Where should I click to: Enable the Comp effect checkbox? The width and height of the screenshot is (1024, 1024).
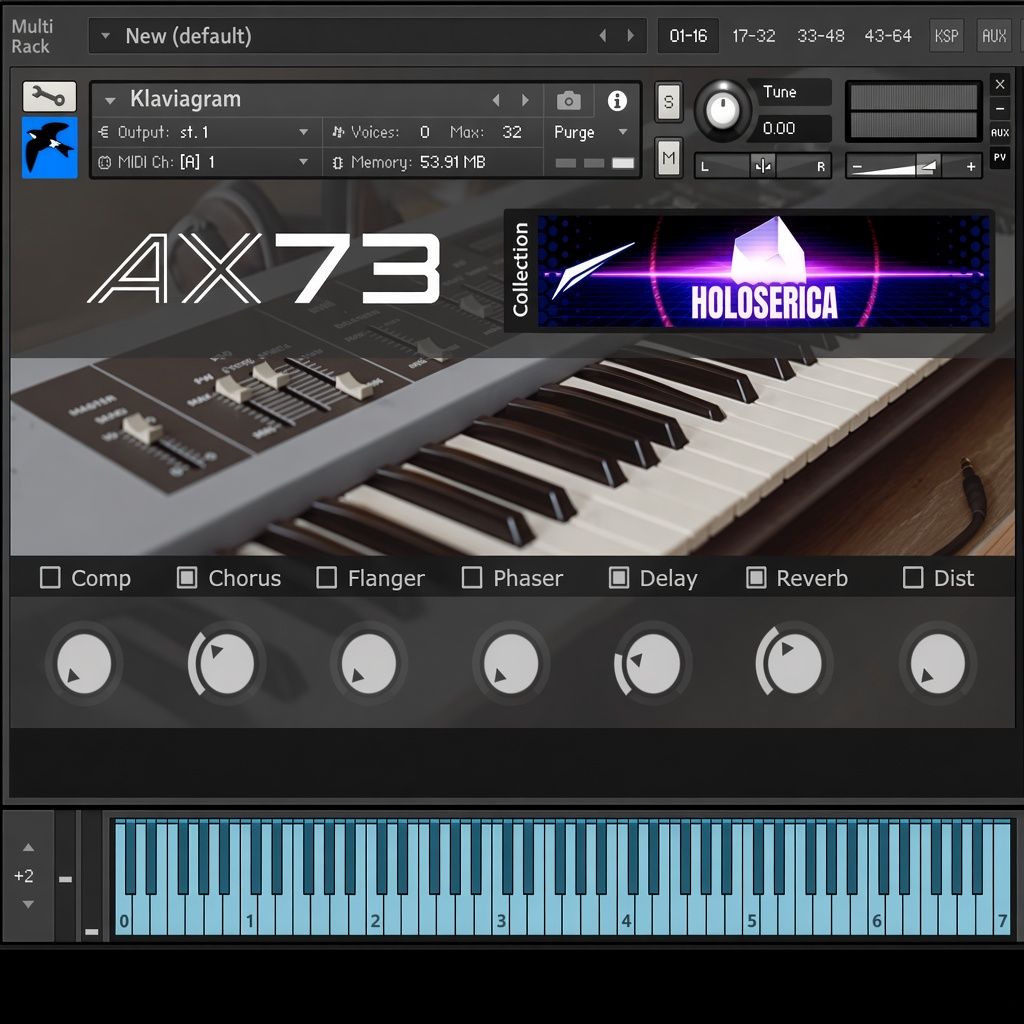(x=50, y=578)
